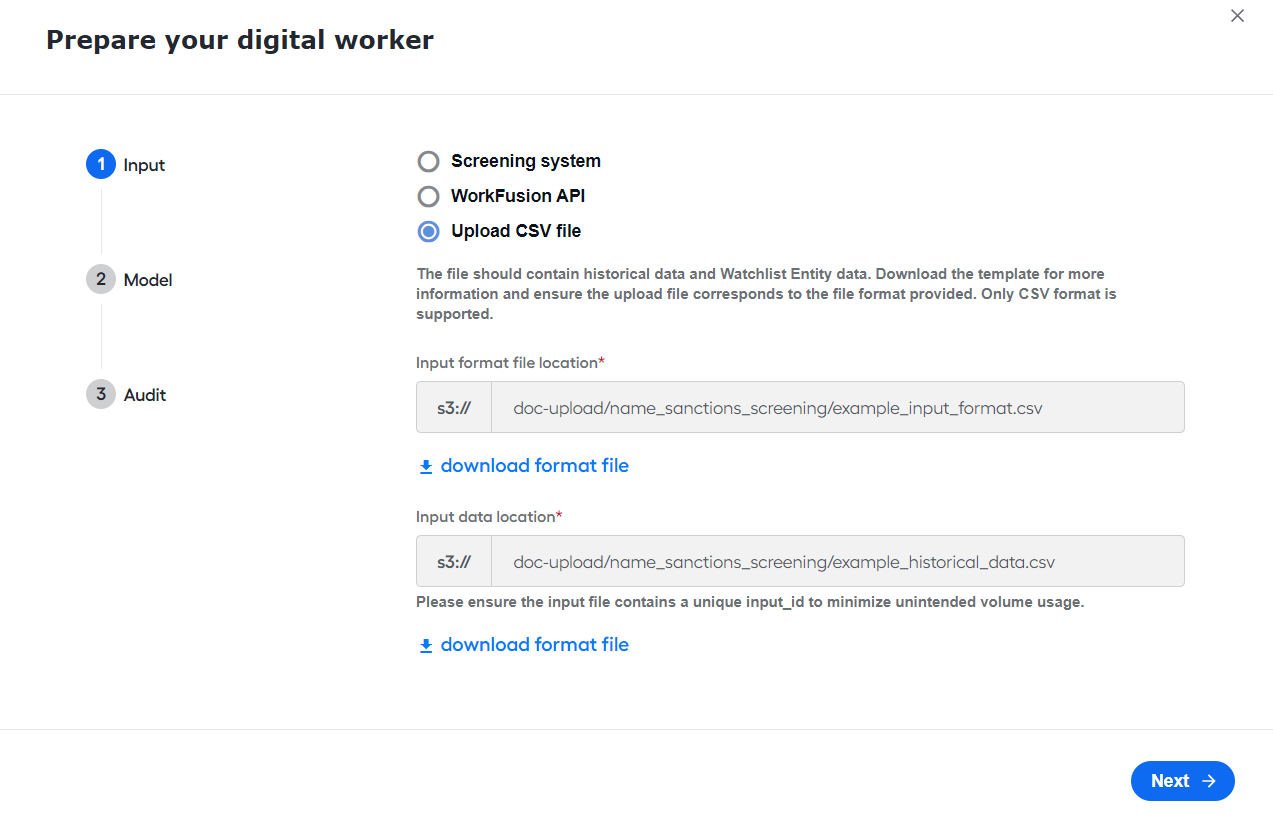Screen dimensions: 1273x823
Task: Click the download arrow icon under input format location
Action: [x=426, y=467]
